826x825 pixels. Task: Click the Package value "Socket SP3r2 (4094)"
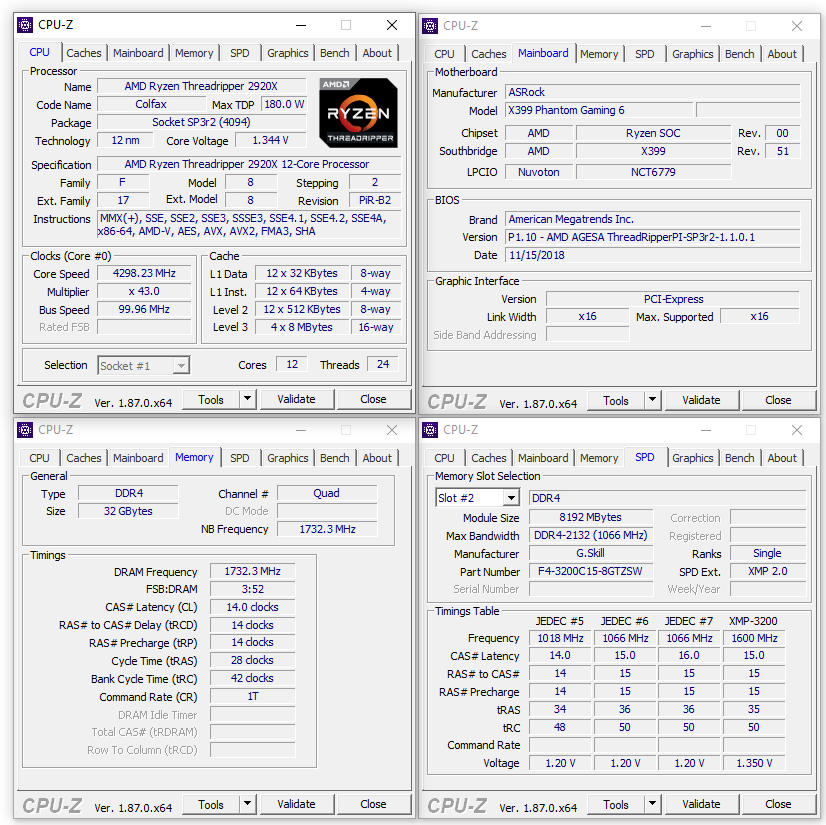point(201,122)
